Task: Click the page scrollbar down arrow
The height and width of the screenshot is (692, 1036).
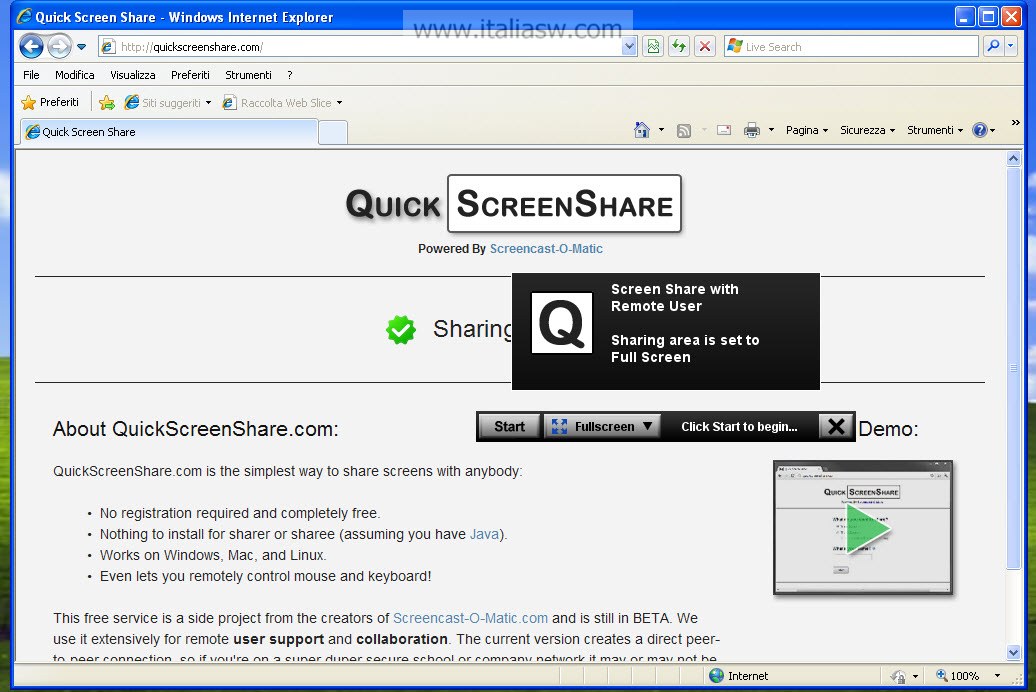Action: click(1014, 652)
